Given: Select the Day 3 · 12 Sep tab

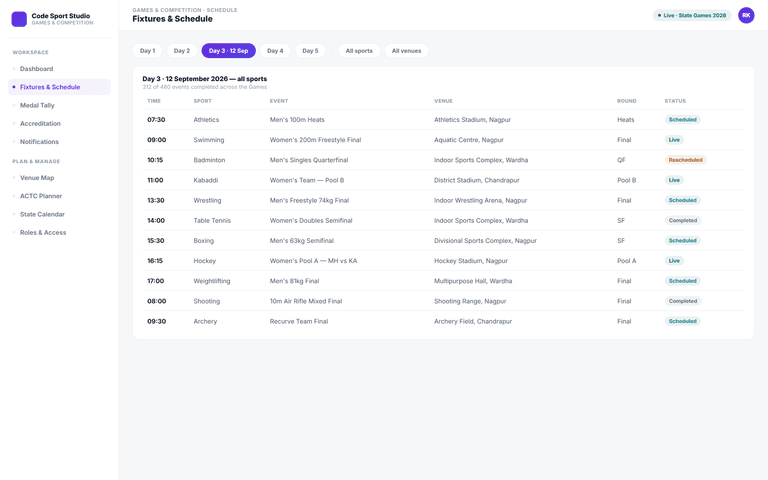Looking at the screenshot, I should (x=228, y=50).
